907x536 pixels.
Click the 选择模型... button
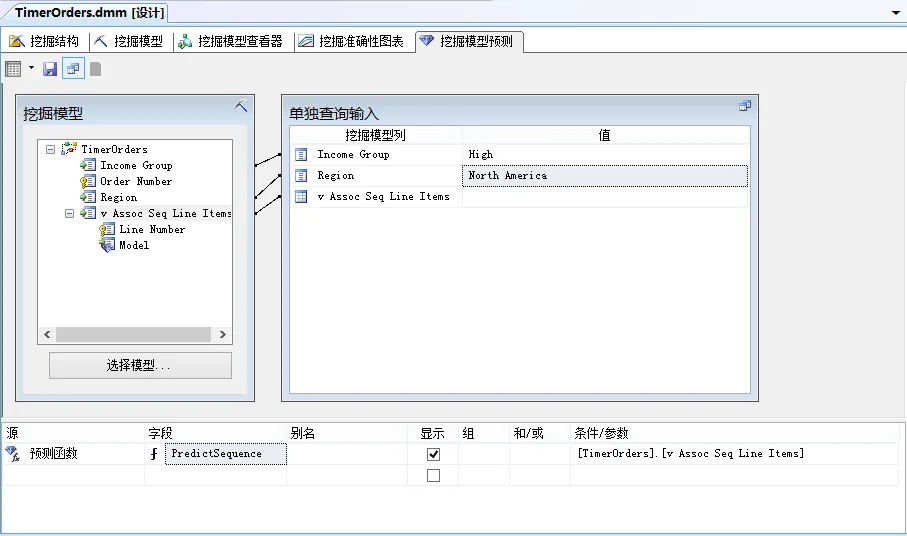click(141, 365)
